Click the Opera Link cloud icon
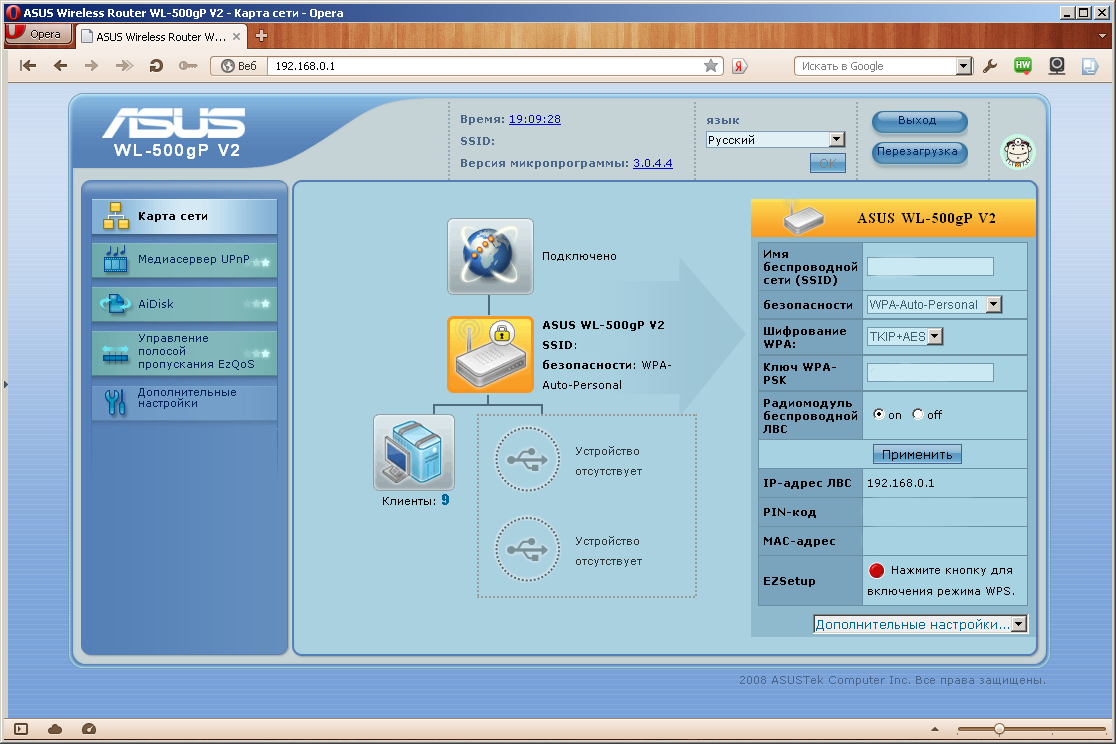Viewport: 1116px width, 744px height. (55, 728)
